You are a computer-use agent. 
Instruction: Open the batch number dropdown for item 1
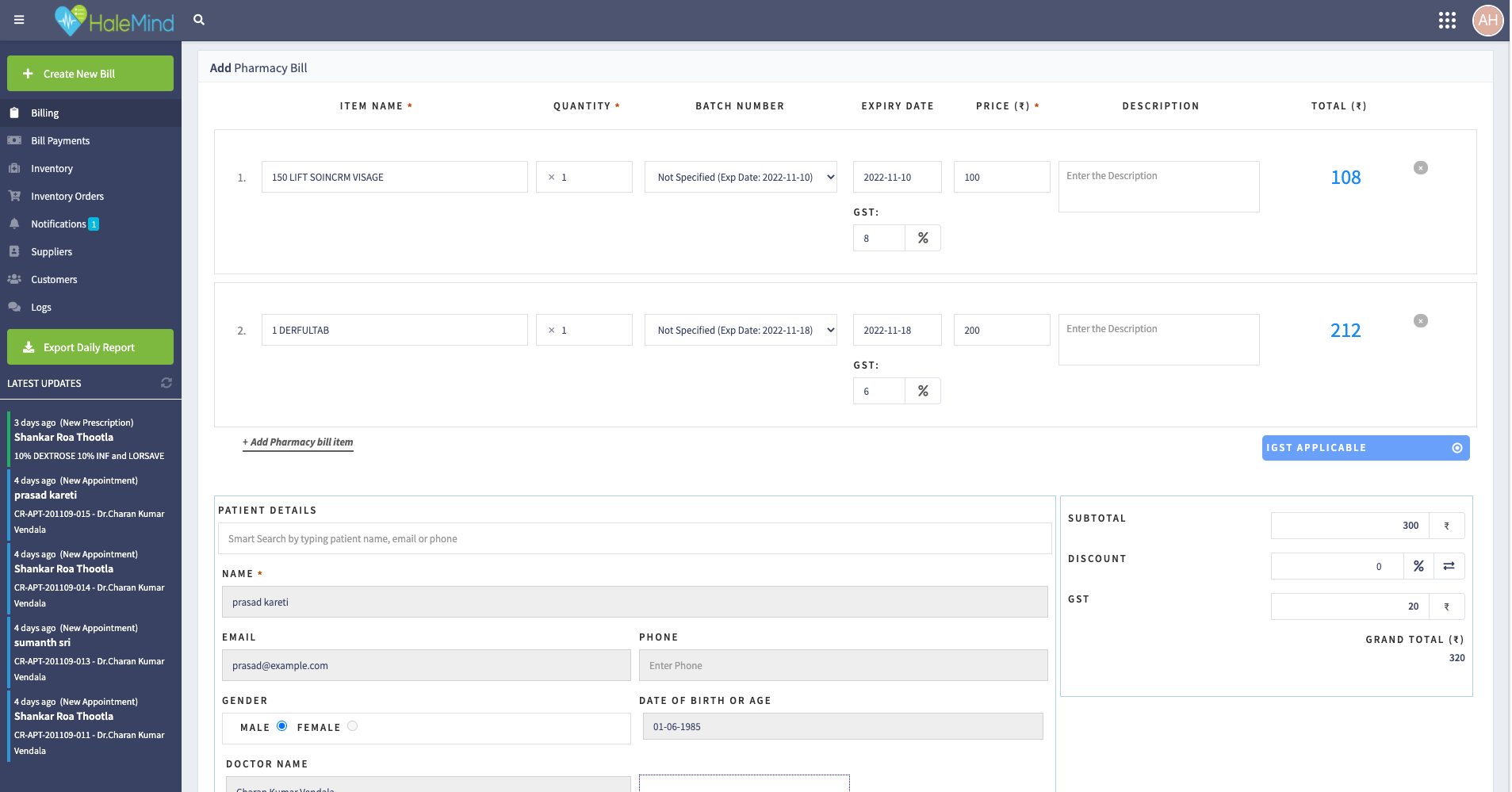point(741,177)
